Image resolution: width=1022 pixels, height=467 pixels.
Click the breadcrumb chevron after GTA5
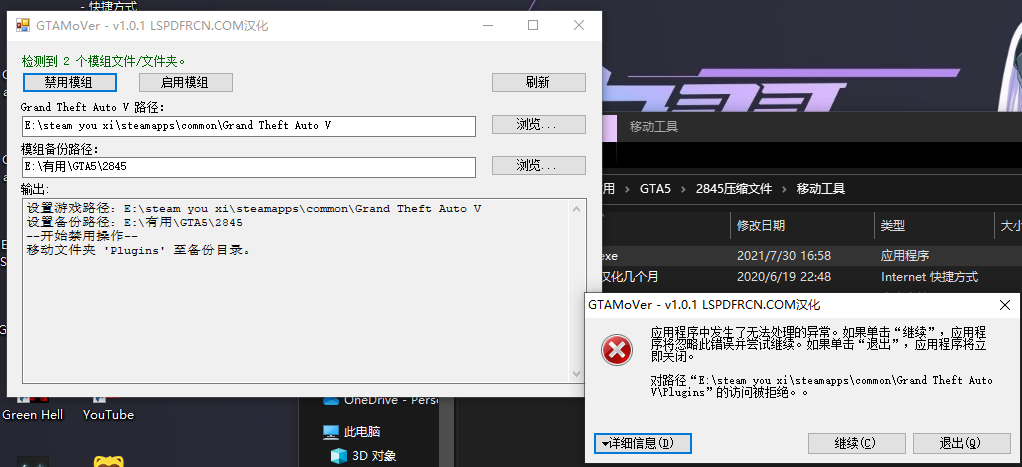point(683,189)
